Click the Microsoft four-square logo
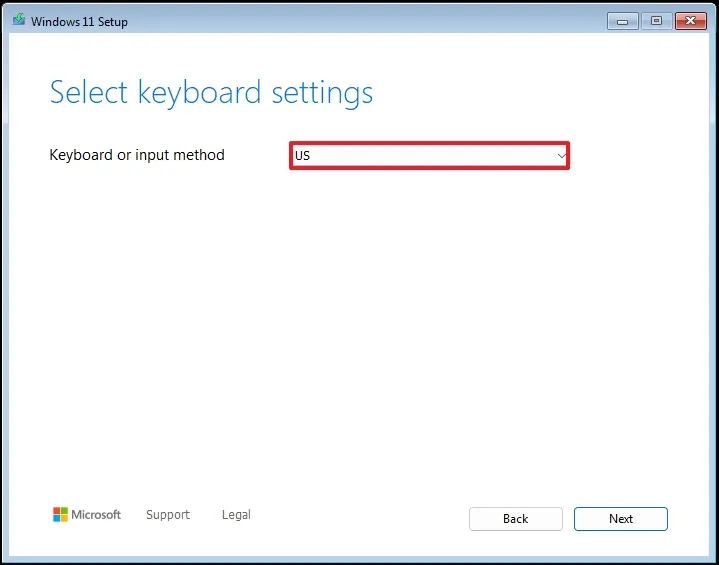The height and width of the screenshot is (565, 719). 60,515
